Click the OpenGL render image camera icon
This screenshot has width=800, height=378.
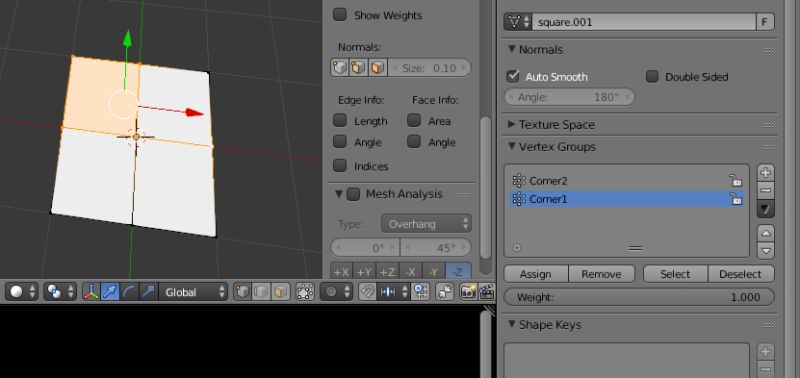click(x=468, y=292)
